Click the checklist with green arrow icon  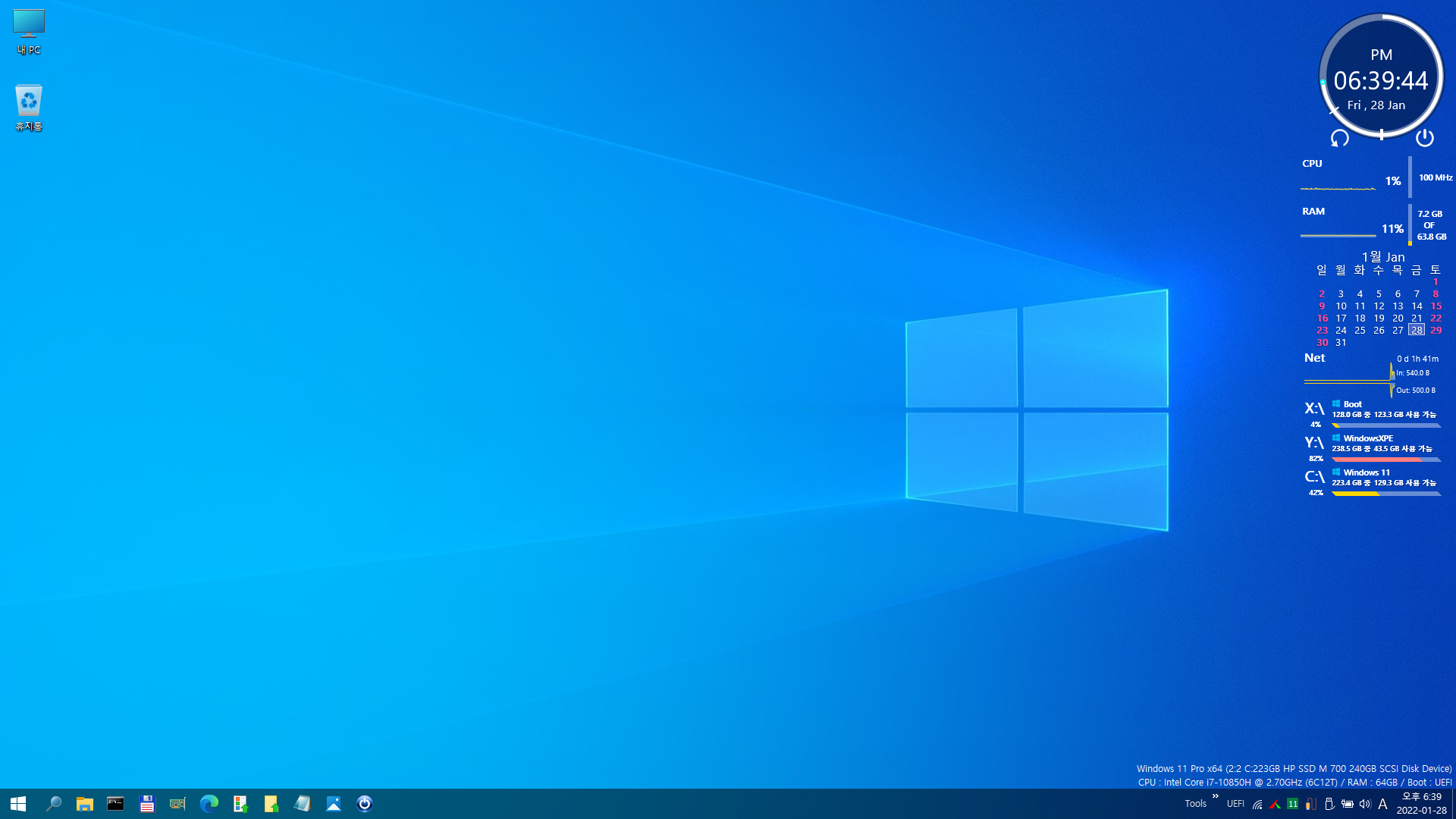[240, 804]
